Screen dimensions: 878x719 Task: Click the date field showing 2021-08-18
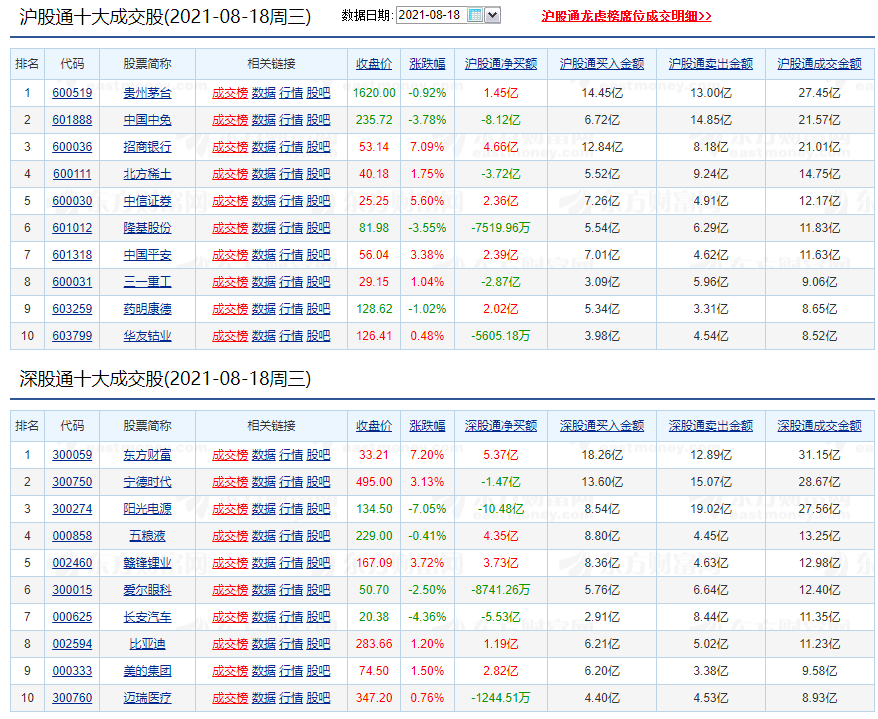[431, 15]
